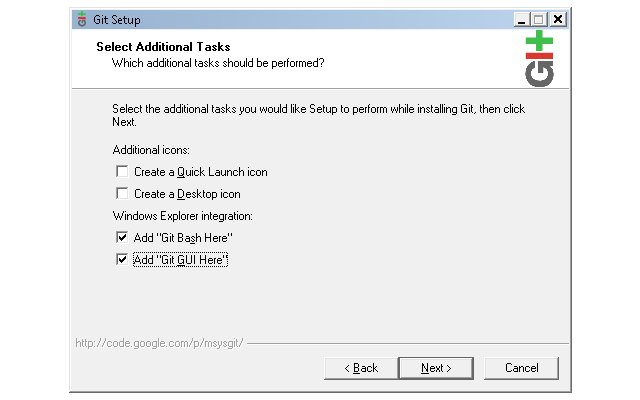Enable the Create a Quick Launch icon checkbox
The height and width of the screenshot is (400, 640).
point(122,171)
